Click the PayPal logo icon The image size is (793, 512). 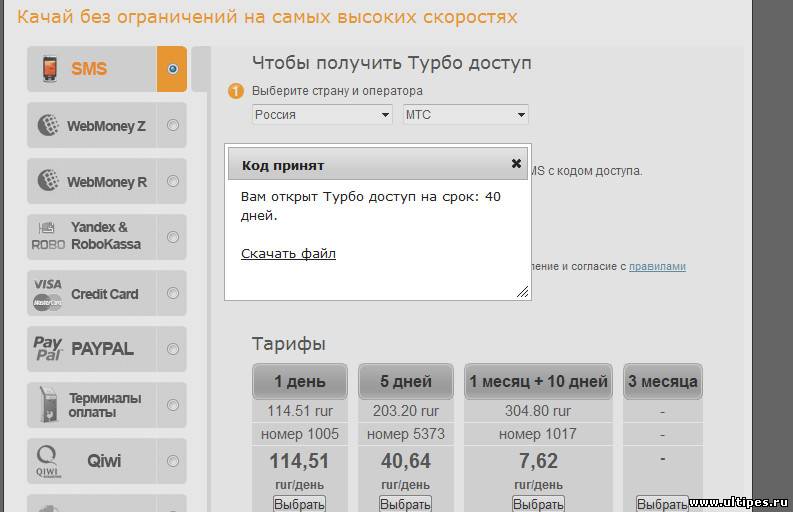click(47, 349)
